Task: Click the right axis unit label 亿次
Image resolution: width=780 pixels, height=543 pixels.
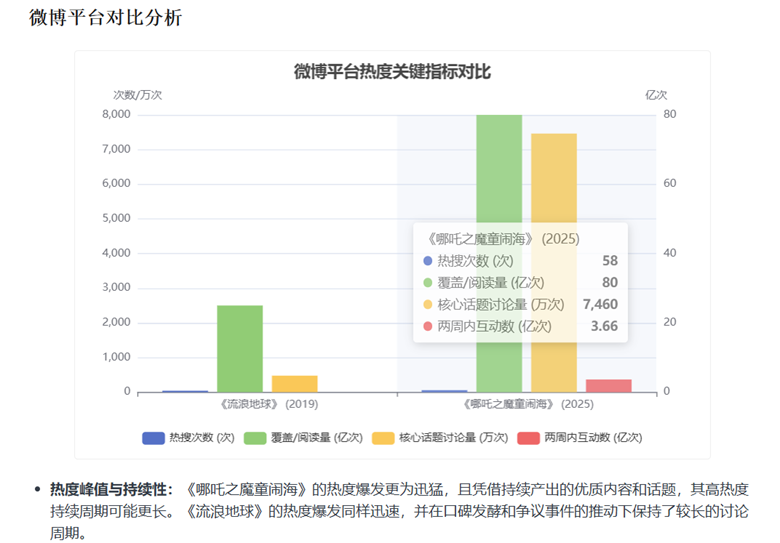Action: (x=656, y=95)
